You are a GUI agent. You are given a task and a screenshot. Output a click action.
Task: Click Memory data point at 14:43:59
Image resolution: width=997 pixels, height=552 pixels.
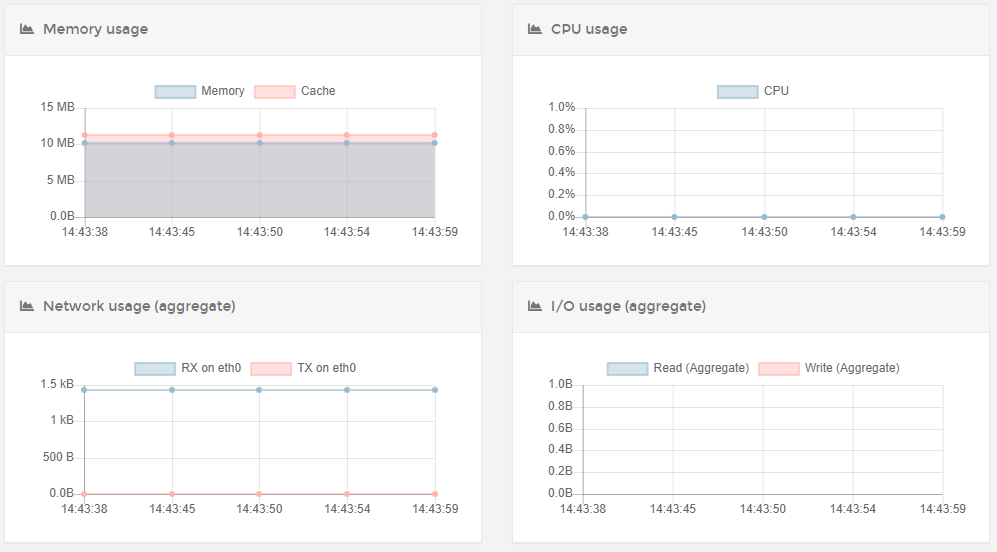pyautogui.click(x=435, y=143)
